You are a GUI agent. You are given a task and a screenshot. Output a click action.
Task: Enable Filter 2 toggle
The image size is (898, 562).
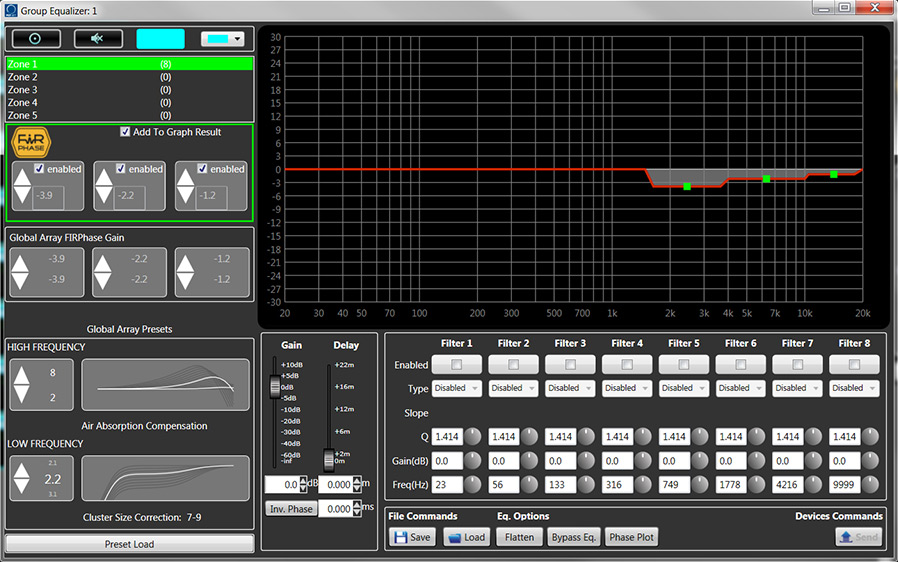513,364
